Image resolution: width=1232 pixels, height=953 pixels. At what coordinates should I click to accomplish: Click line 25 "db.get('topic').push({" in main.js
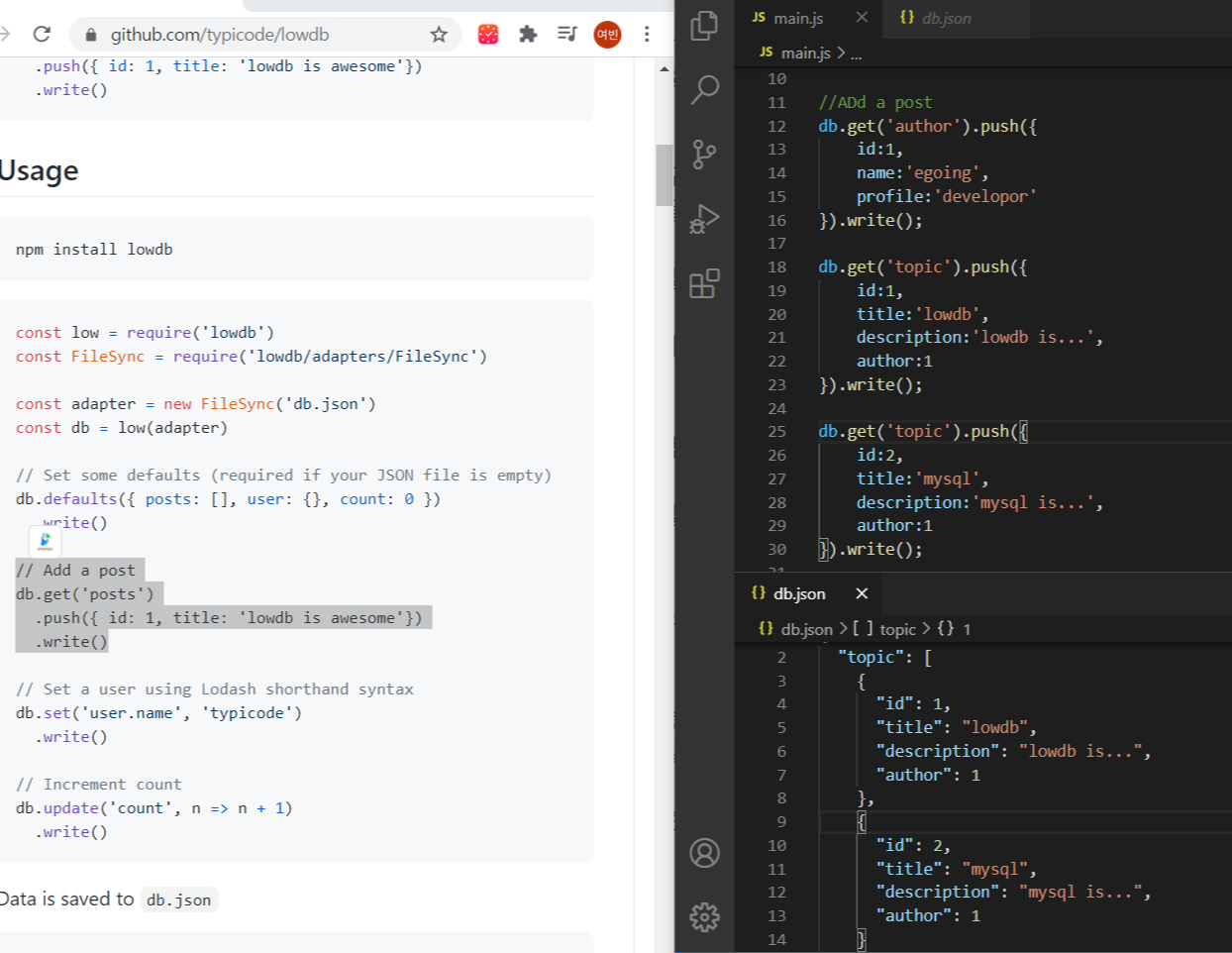pyautogui.click(x=922, y=431)
